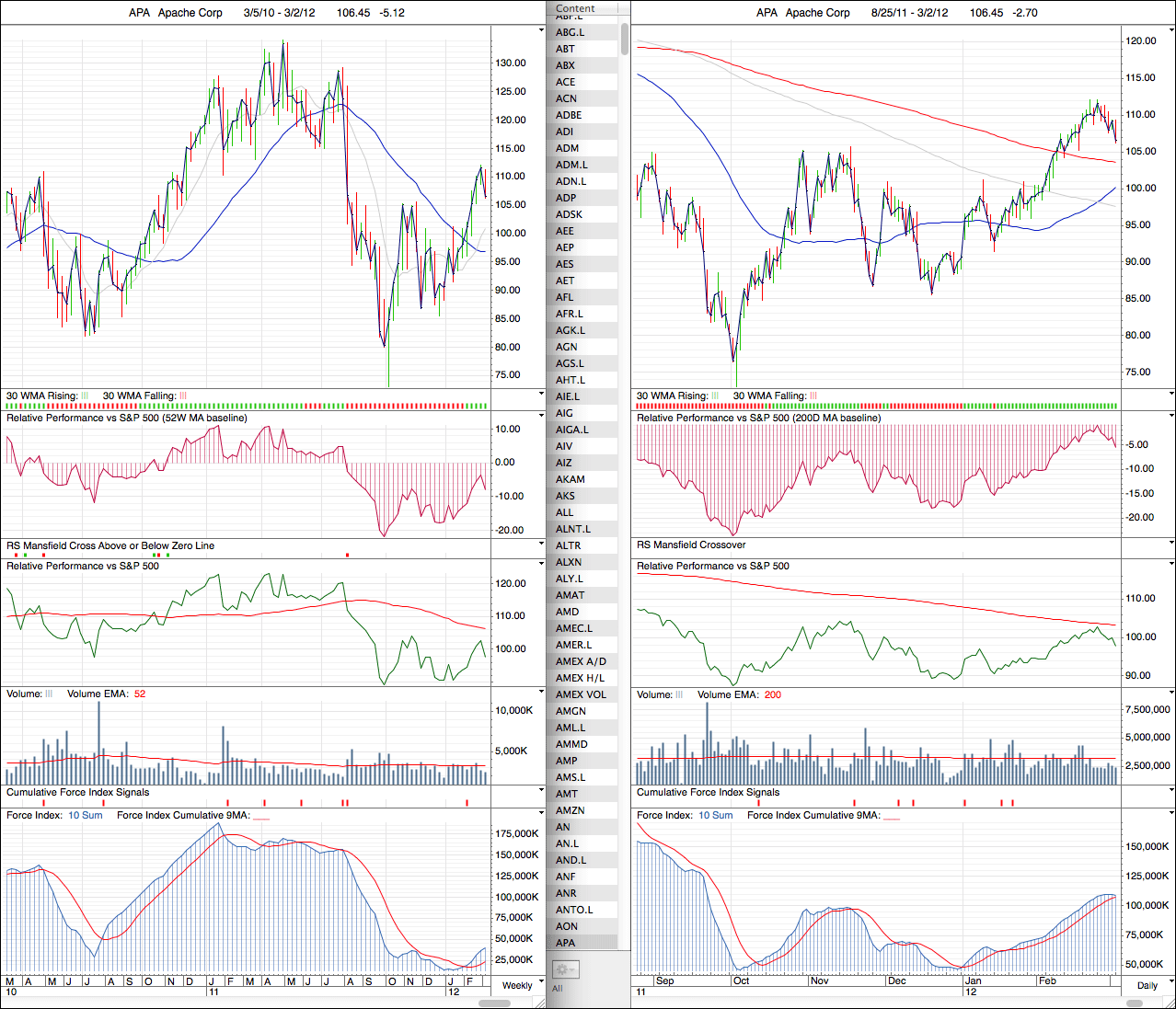Open daily Cumulative Force Index Signals dropdown
This screenshot has height=1009, width=1176.
[1171, 790]
